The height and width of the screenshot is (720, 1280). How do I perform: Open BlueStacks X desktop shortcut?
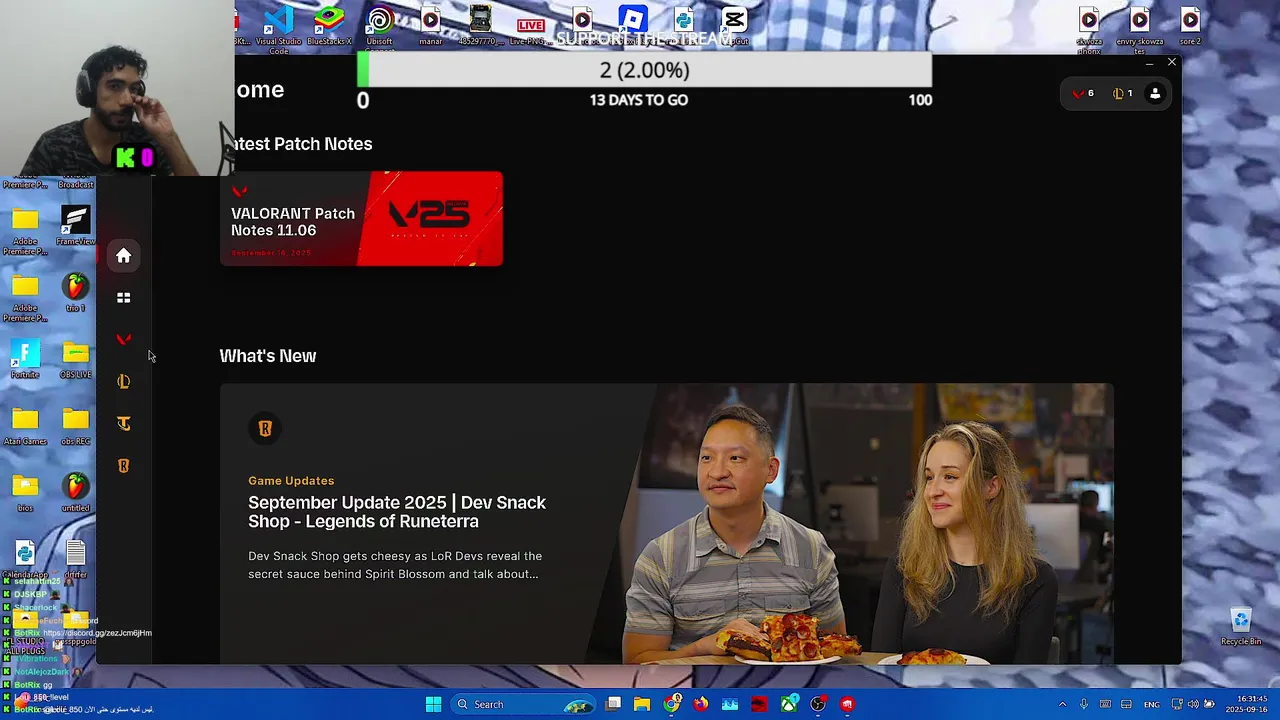tap(329, 26)
